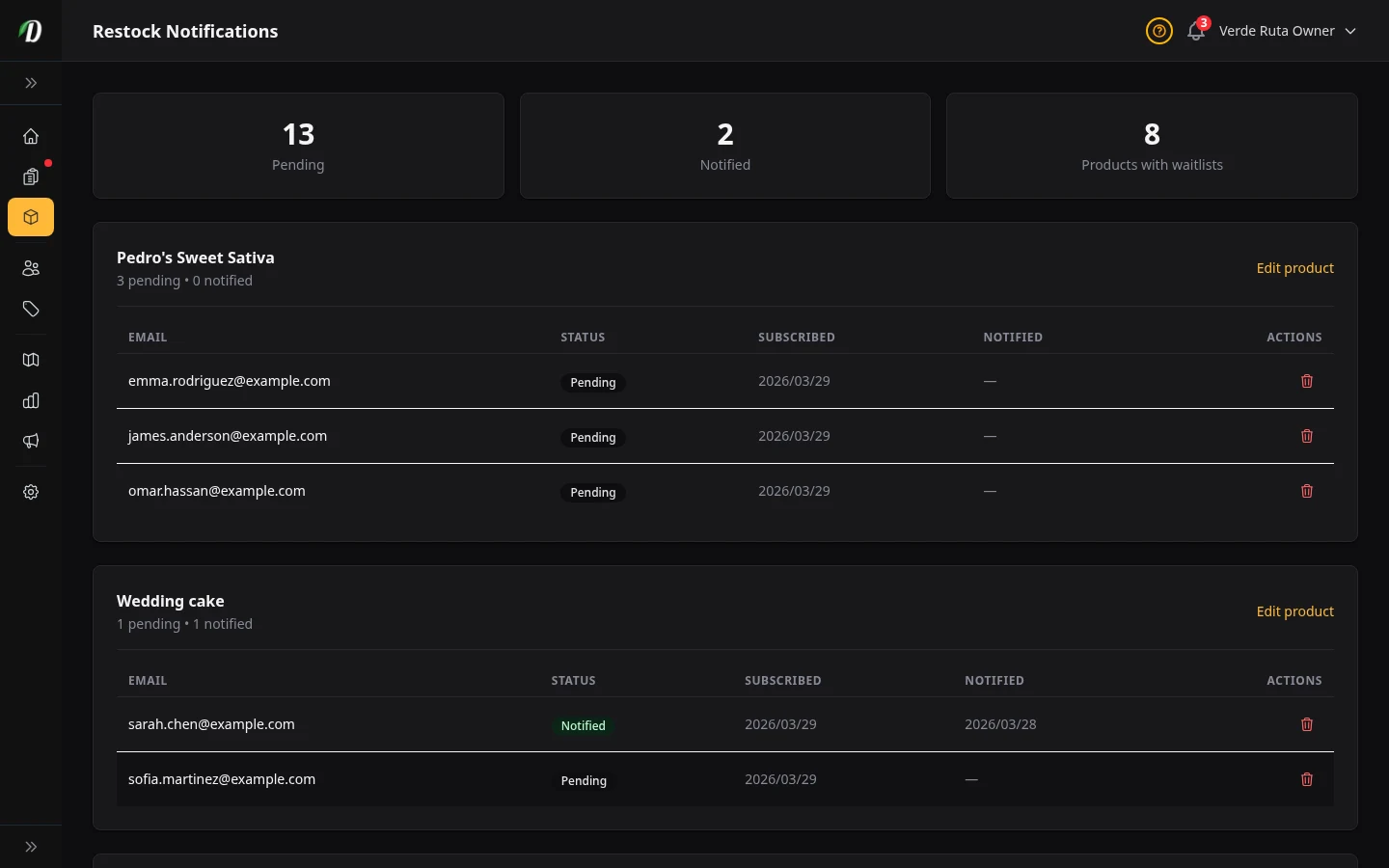Open the map icon in the sidebar
The image size is (1389, 868).
[x=31, y=360]
